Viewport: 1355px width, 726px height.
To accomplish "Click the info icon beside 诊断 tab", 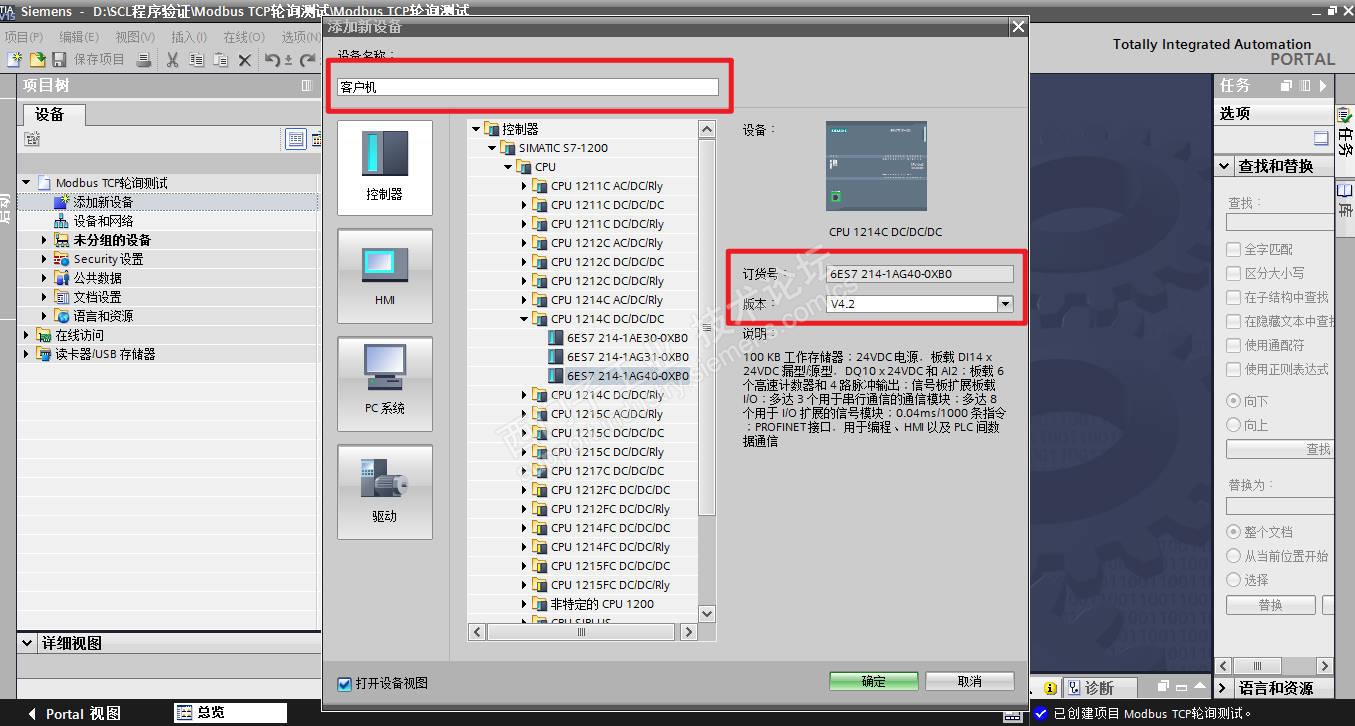I will (1050, 688).
